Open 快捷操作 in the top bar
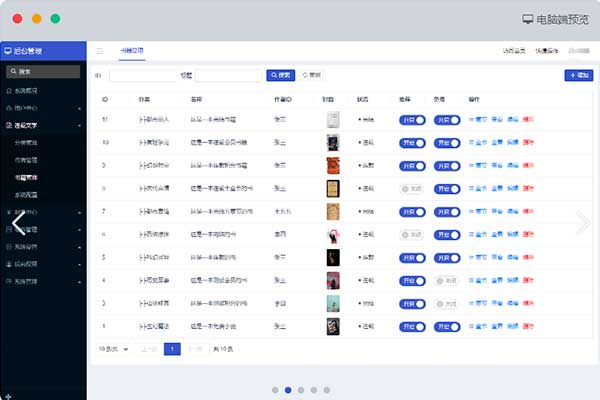Viewport: 600px width, 400px height. (546, 51)
